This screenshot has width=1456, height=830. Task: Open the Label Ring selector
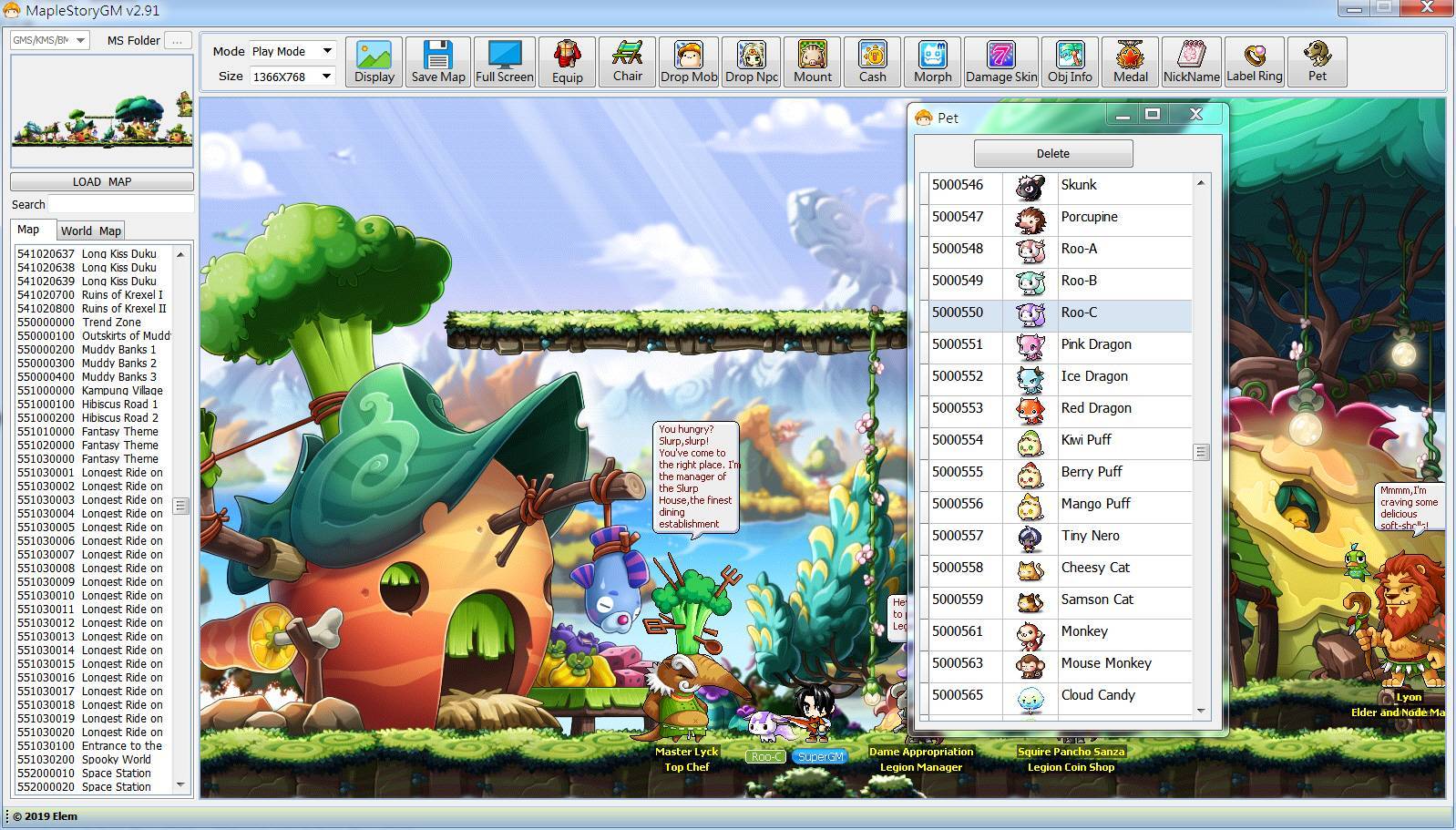tap(1254, 62)
